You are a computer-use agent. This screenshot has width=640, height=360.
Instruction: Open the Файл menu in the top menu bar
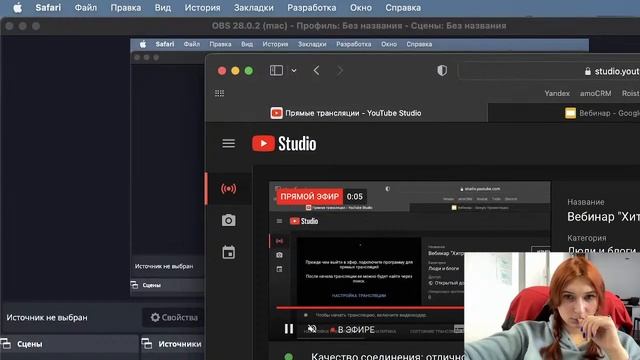86,8
